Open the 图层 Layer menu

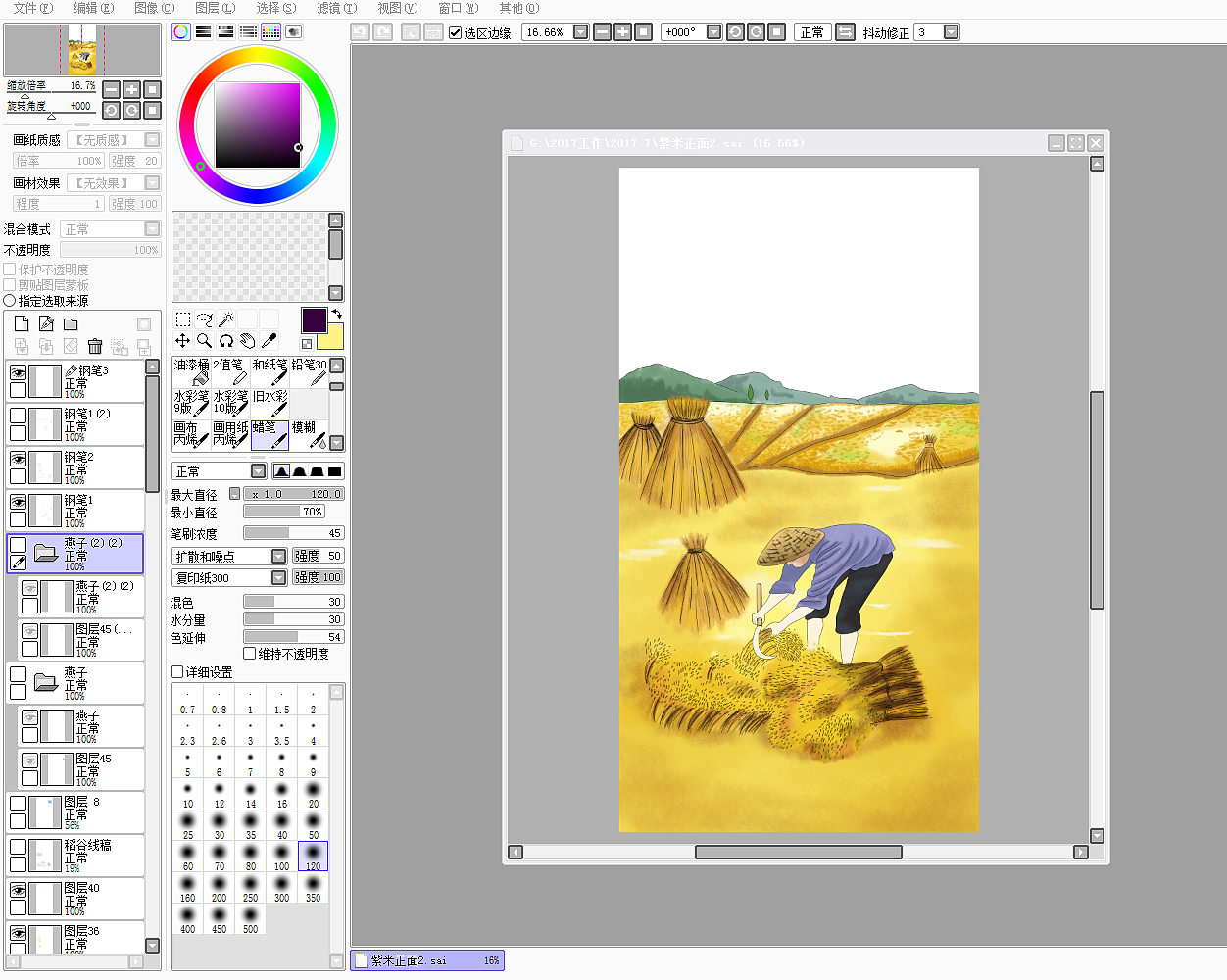tap(215, 8)
